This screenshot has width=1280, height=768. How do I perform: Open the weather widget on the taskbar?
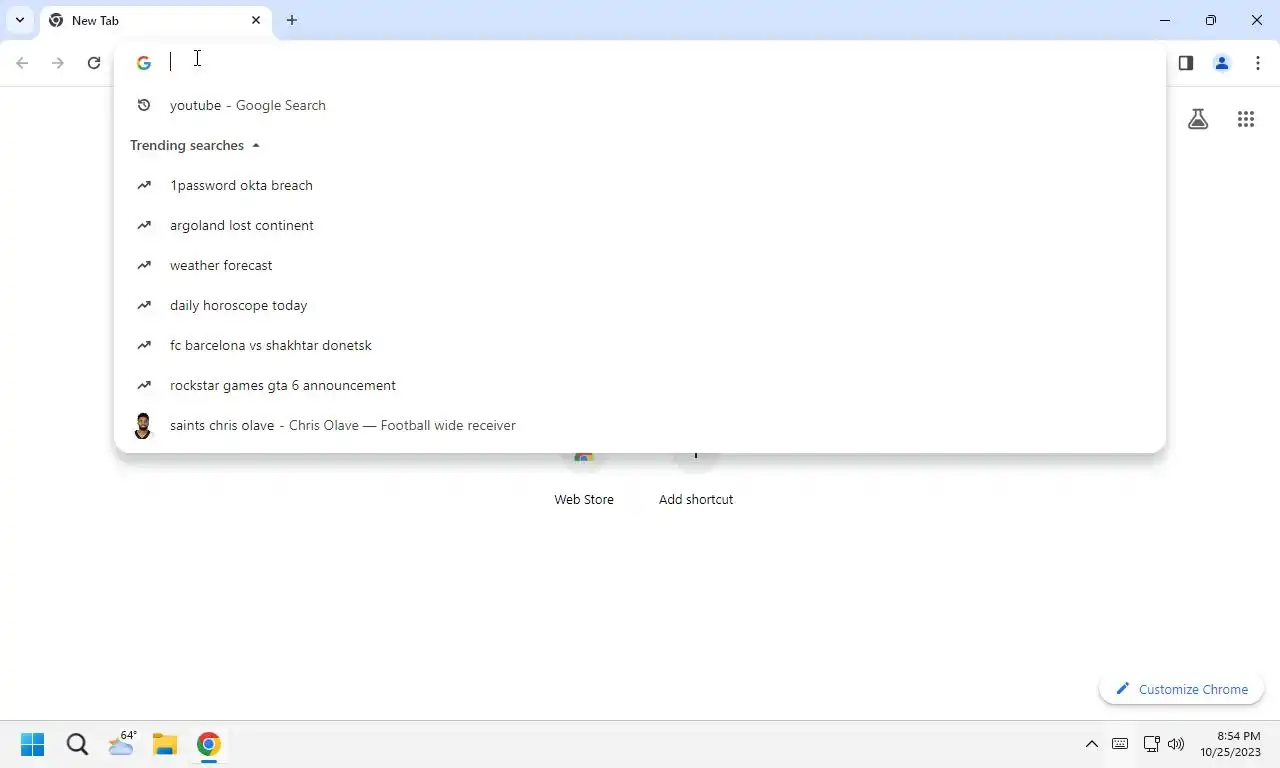[121, 745]
